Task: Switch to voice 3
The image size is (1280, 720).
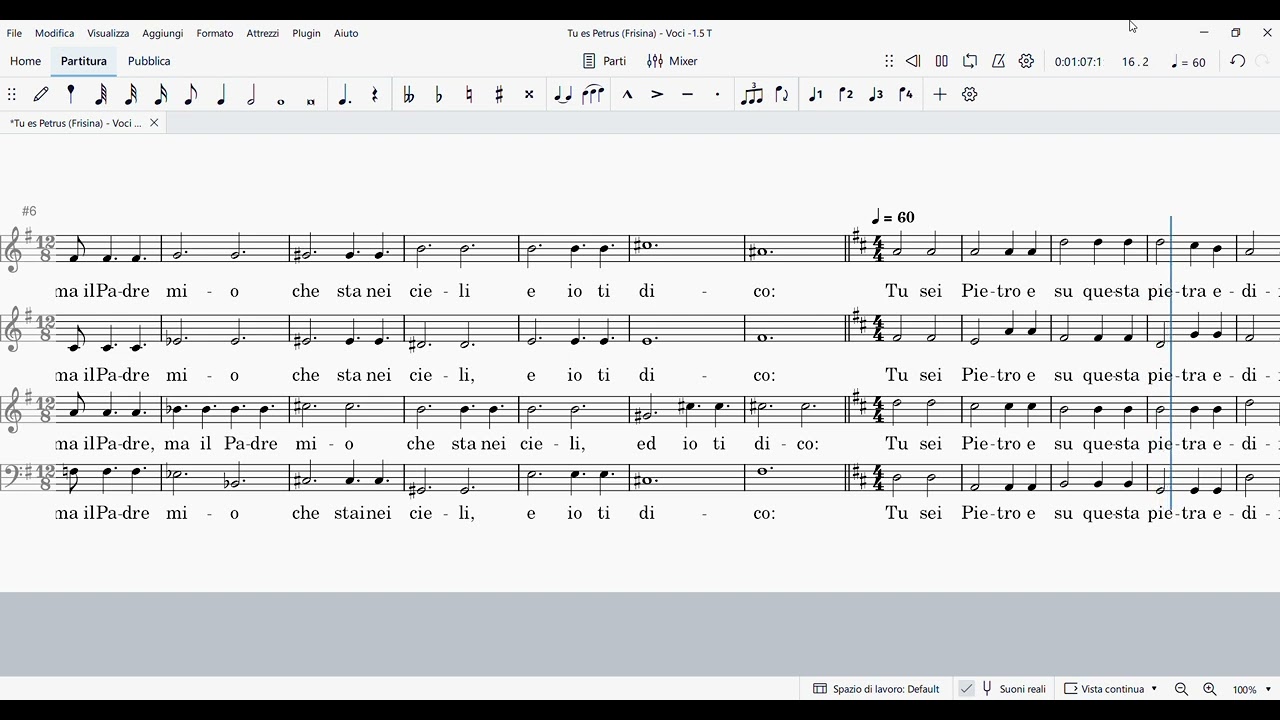Action: (876, 94)
